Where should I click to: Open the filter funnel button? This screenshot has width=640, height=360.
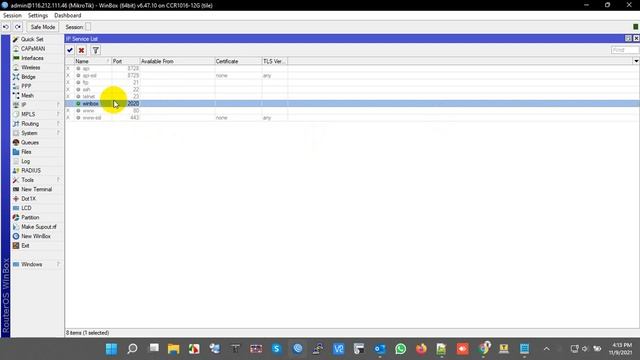pos(96,50)
